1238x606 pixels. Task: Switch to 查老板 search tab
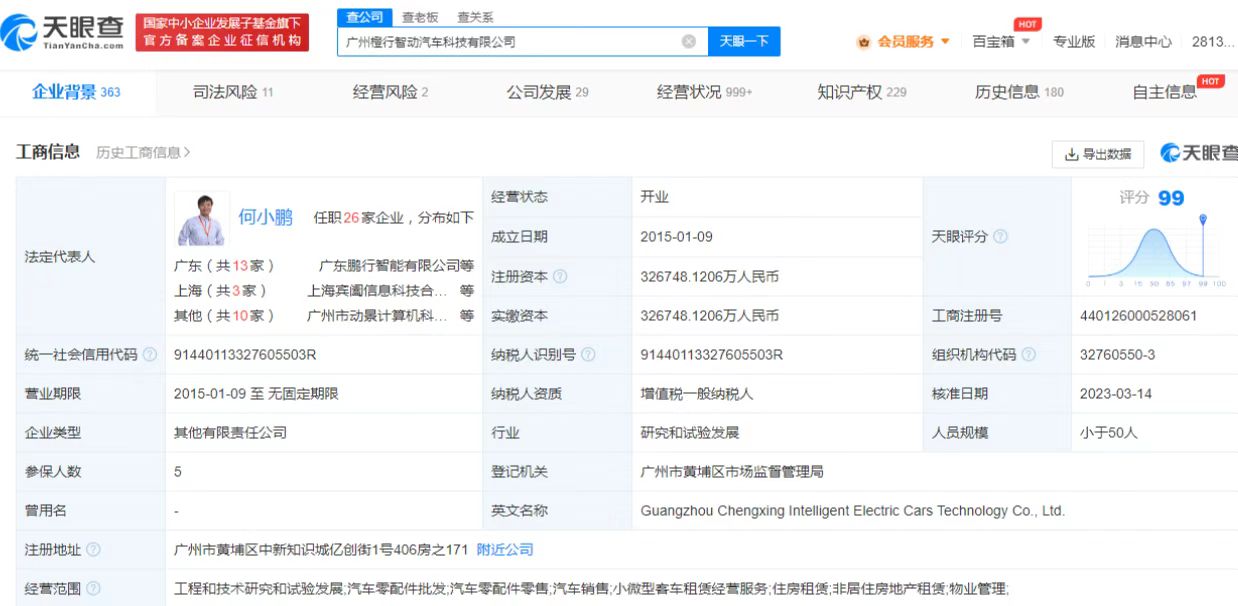click(x=420, y=17)
